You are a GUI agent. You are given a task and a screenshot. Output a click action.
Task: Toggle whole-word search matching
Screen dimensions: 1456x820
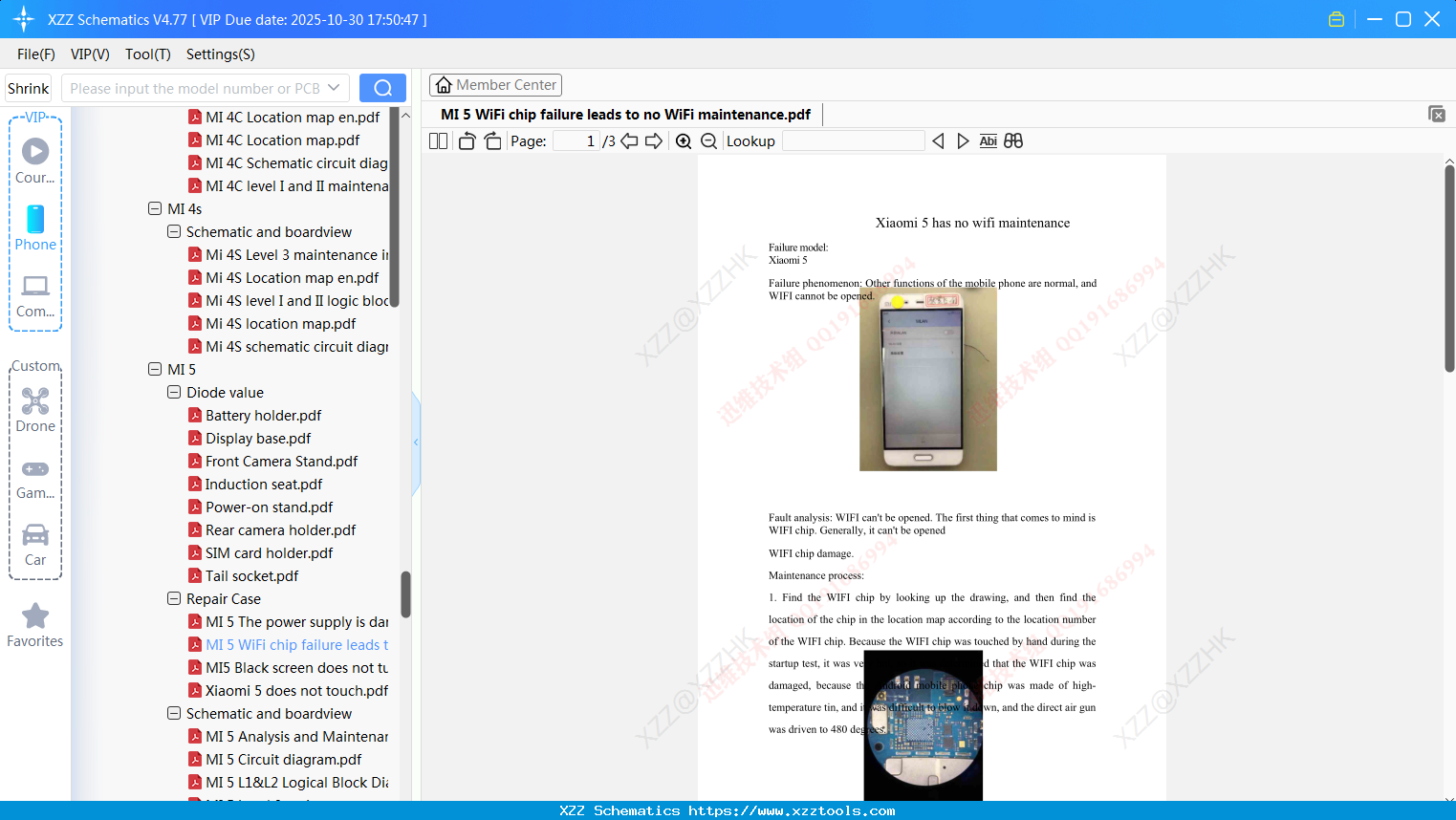click(988, 140)
